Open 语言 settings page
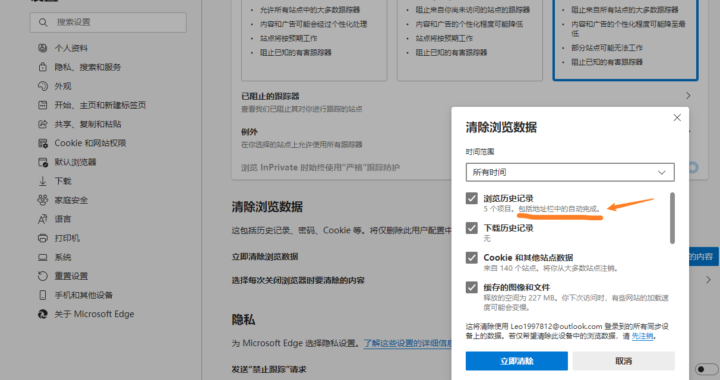This screenshot has height=380, width=720. (x=63, y=219)
